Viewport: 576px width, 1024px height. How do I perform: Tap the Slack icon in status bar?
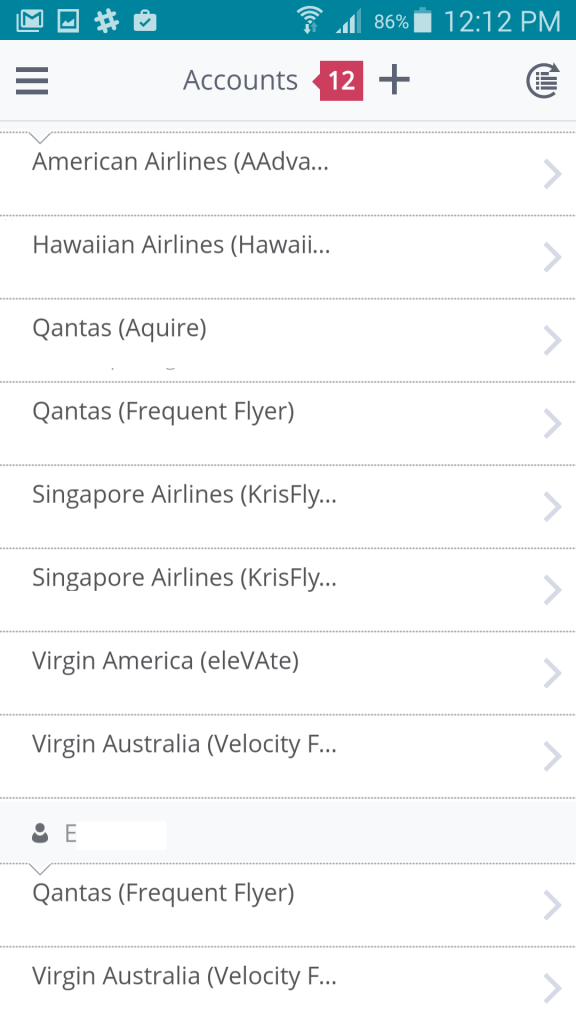[106, 21]
